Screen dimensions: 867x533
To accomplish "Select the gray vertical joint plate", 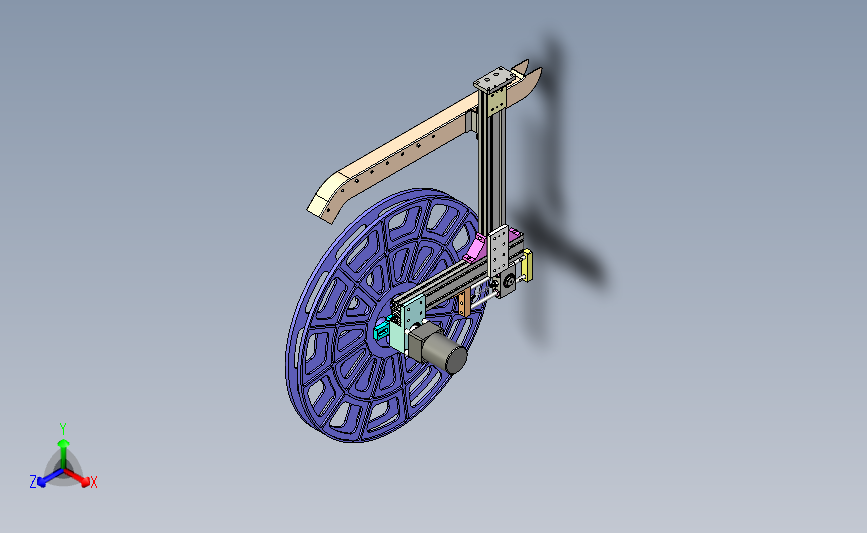I will pos(499,251).
